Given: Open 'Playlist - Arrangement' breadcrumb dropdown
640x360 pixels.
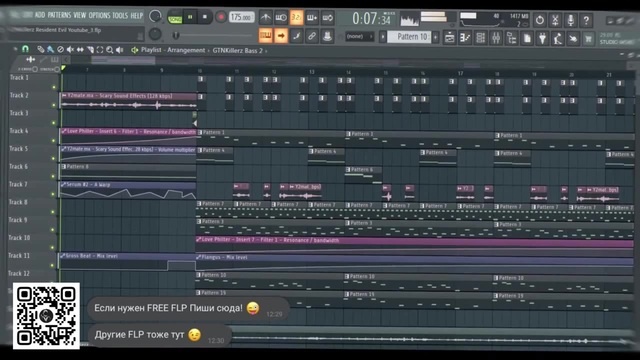Looking at the screenshot, I should pos(173,50).
